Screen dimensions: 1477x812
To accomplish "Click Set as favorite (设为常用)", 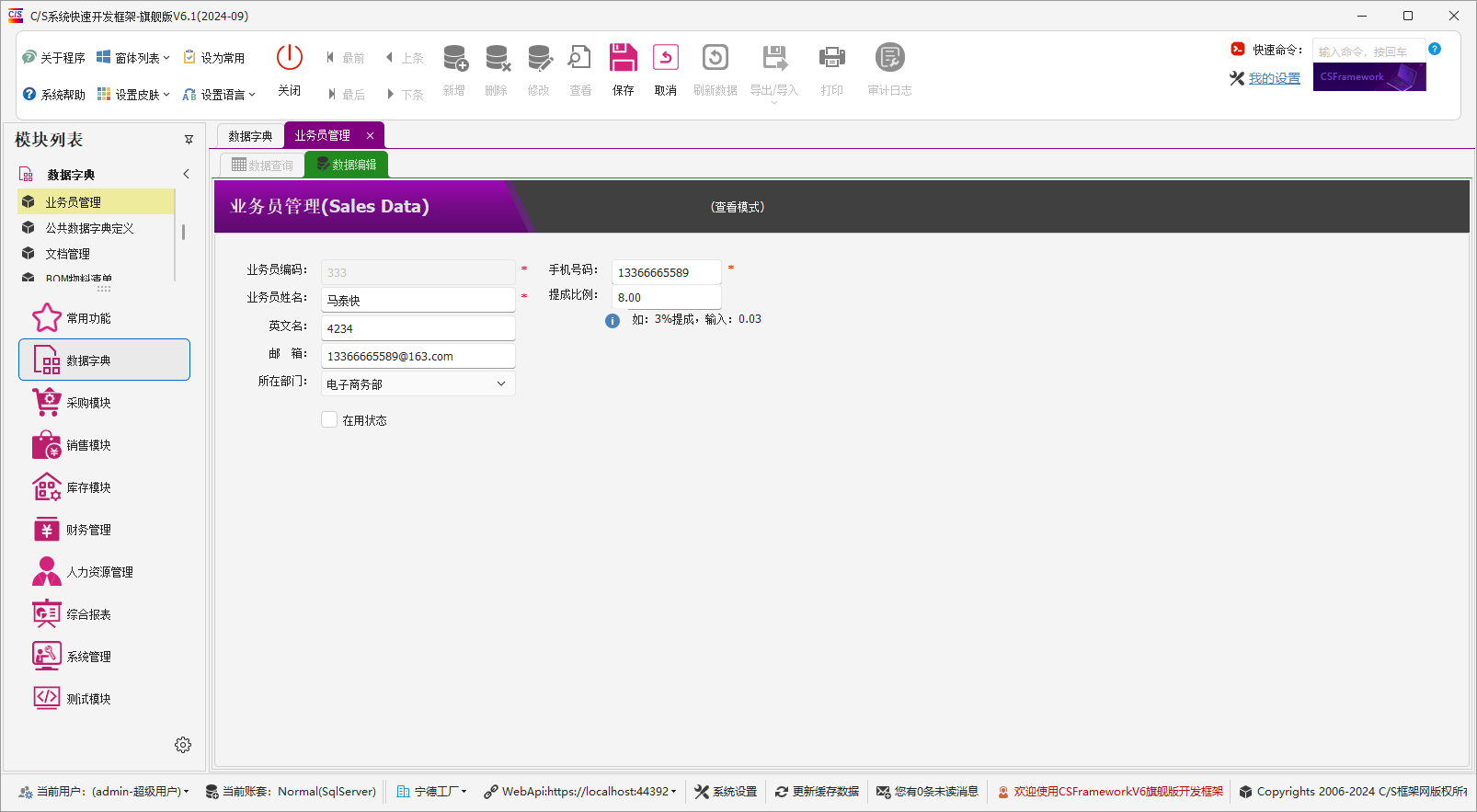I will tap(214, 57).
